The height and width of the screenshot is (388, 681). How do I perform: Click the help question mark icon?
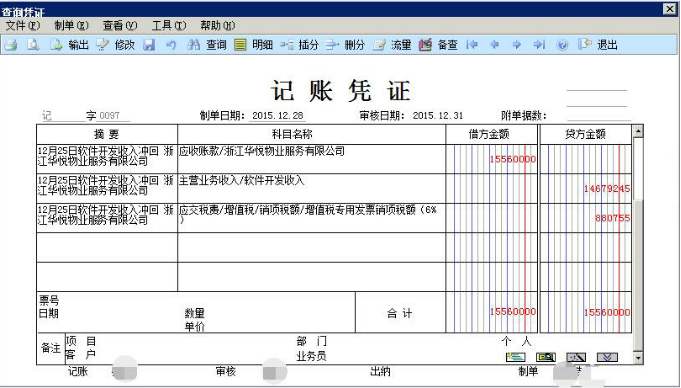point(562,45)
